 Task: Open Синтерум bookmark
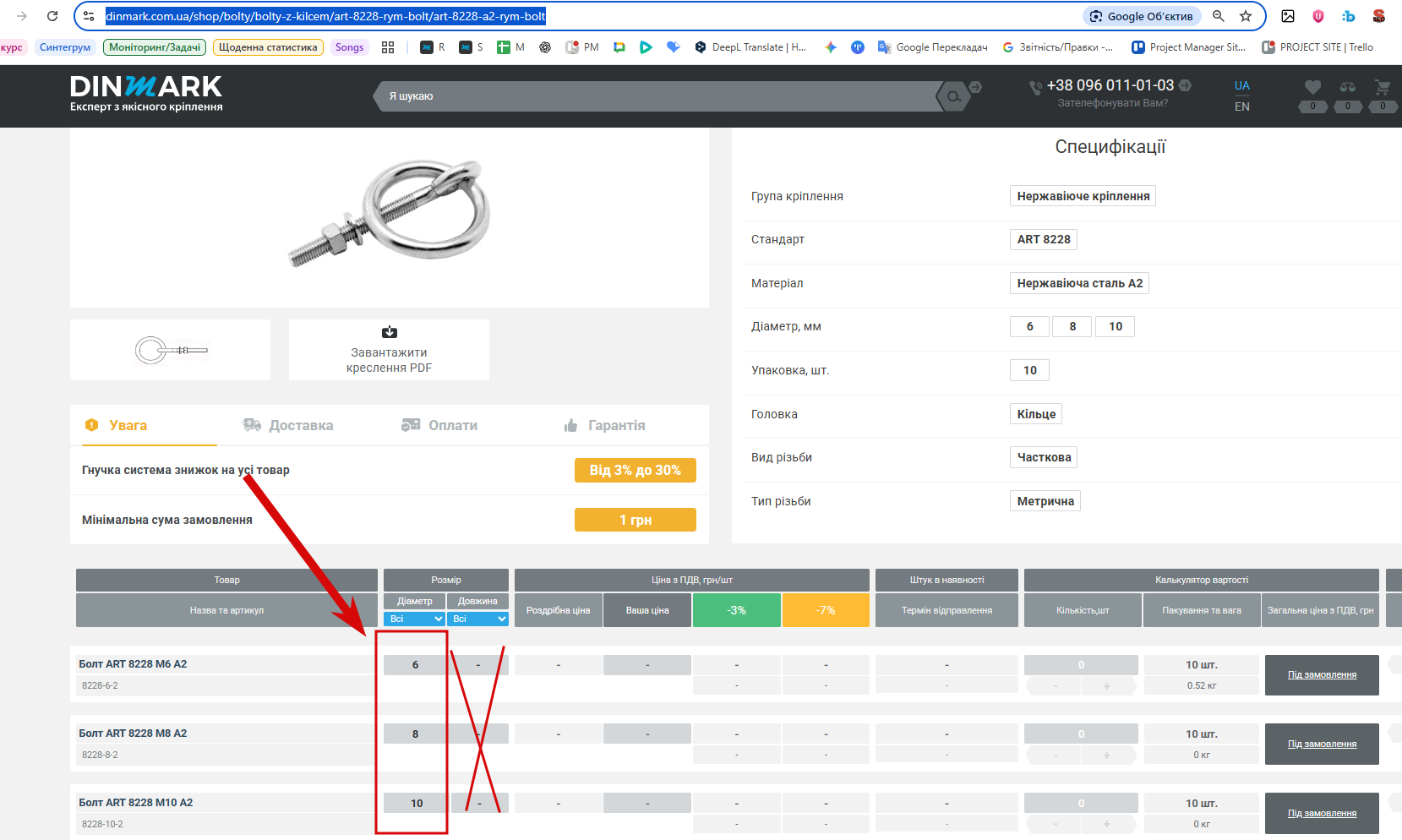tap(65, 47)
